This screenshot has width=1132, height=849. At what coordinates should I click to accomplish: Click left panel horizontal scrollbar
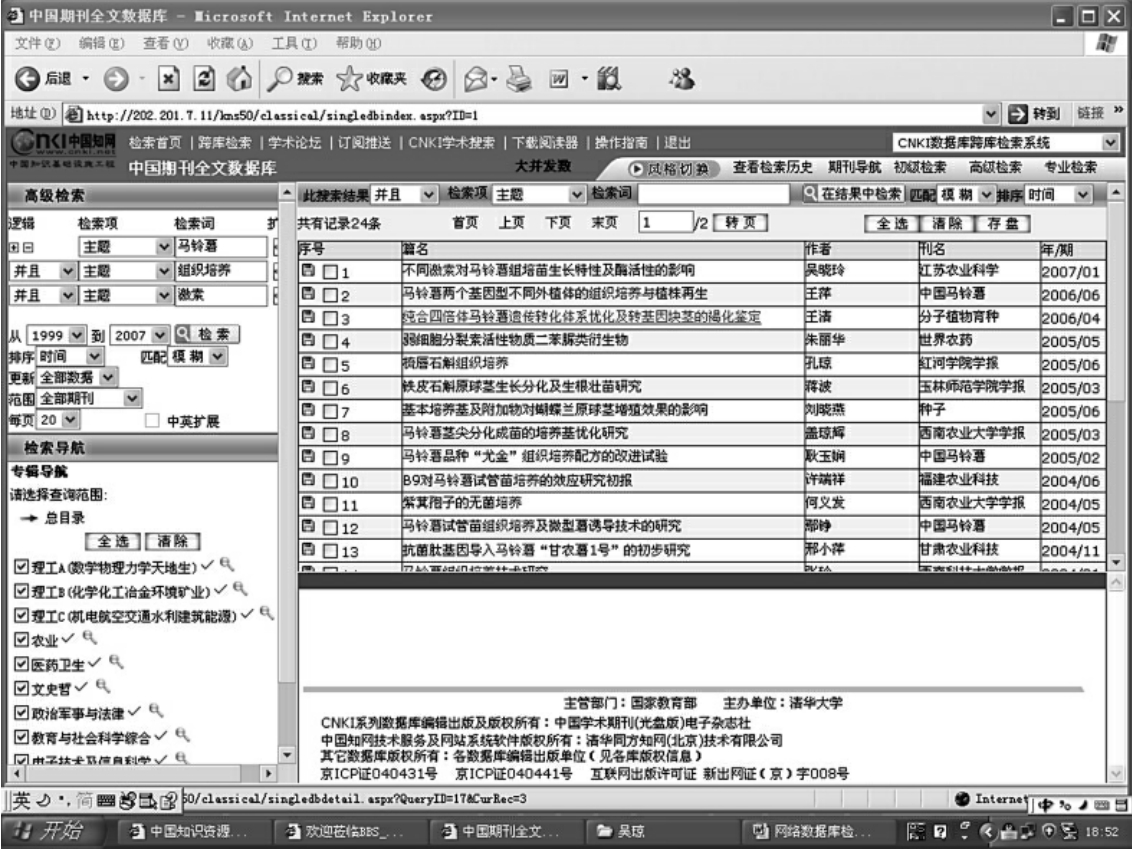pos(140,773)
